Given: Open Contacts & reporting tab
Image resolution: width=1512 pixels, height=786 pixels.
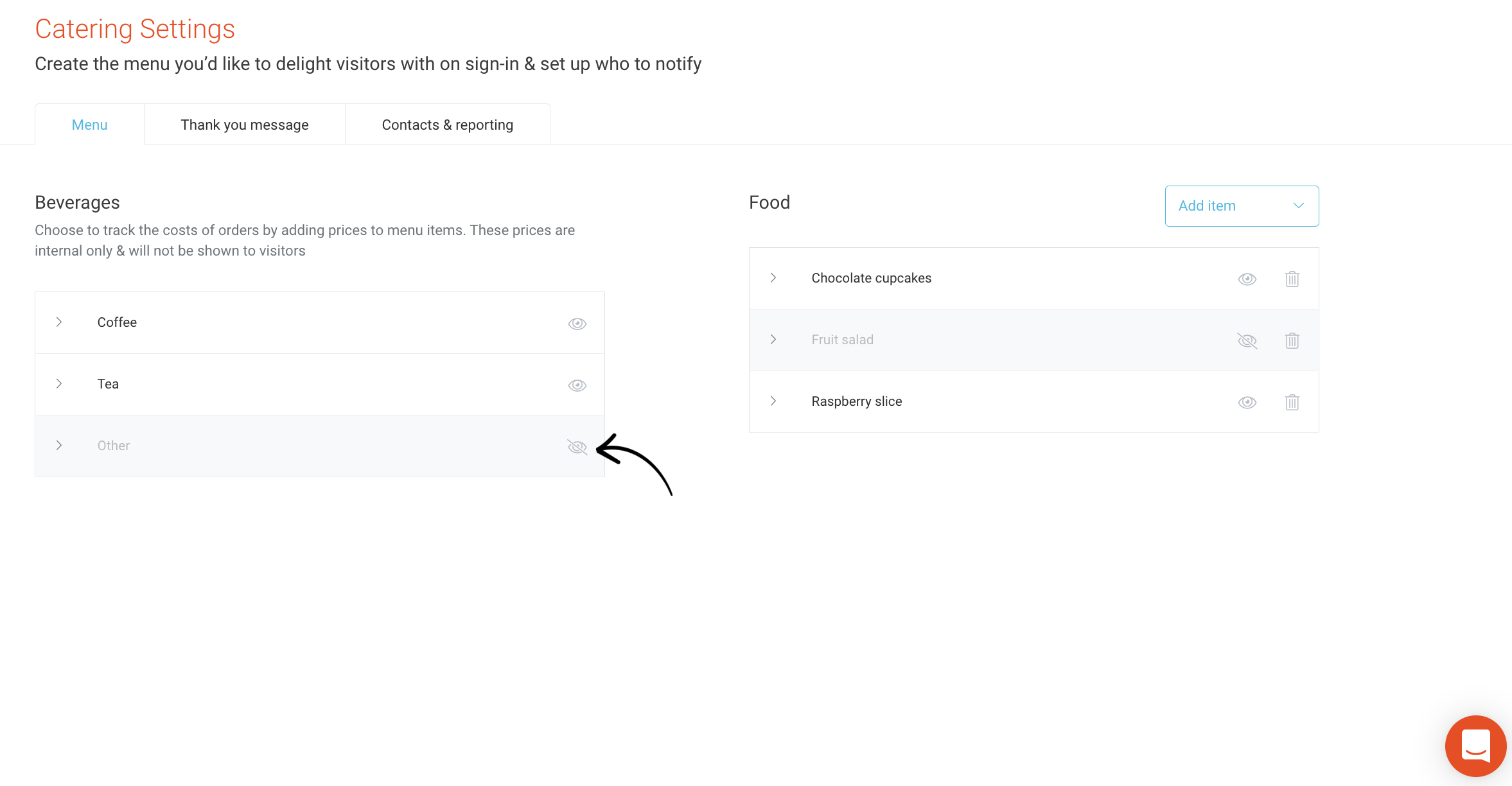Looking at the screenshot, I should tap(448, 125).
